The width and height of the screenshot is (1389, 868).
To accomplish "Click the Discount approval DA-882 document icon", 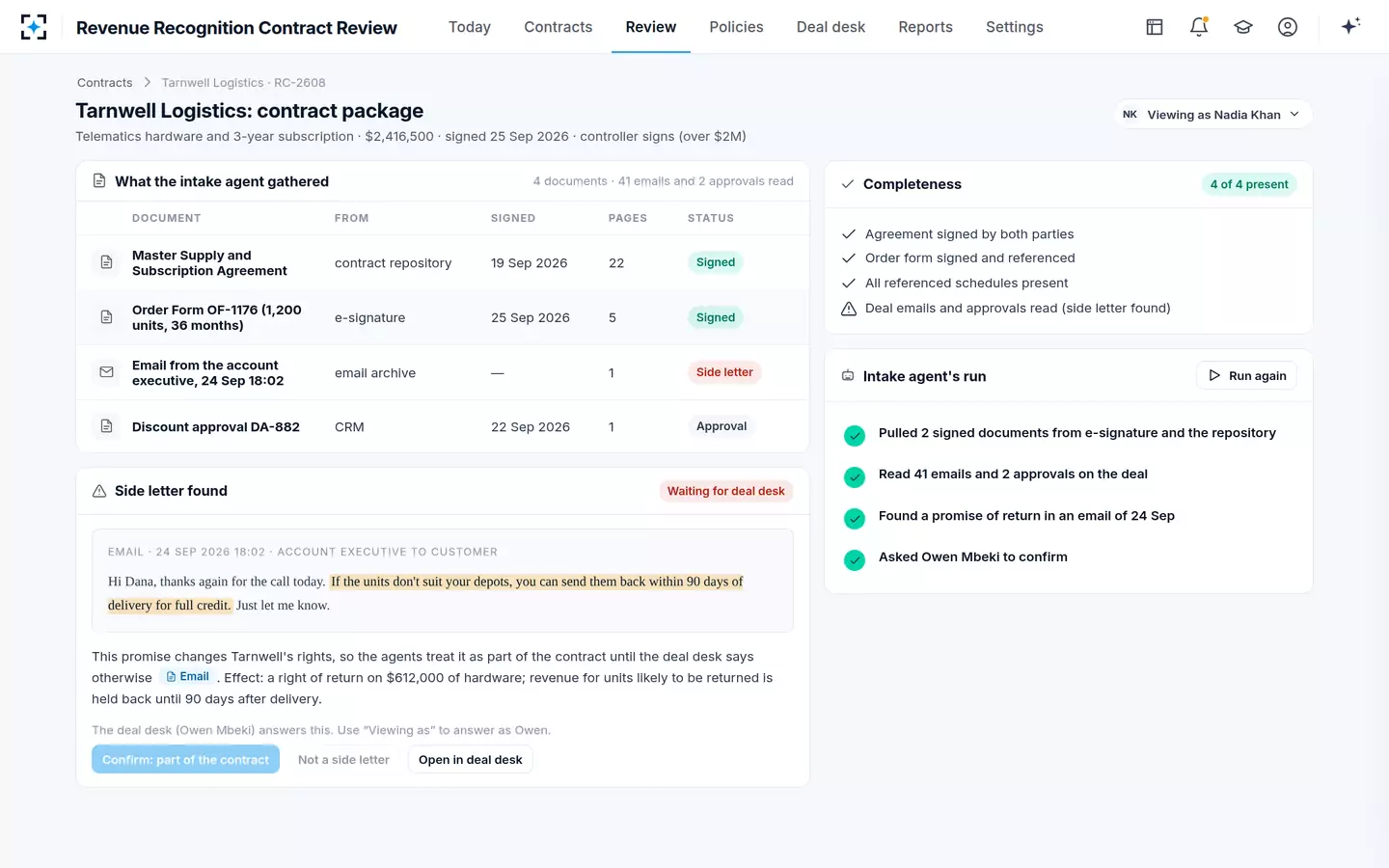I will 107,426.
